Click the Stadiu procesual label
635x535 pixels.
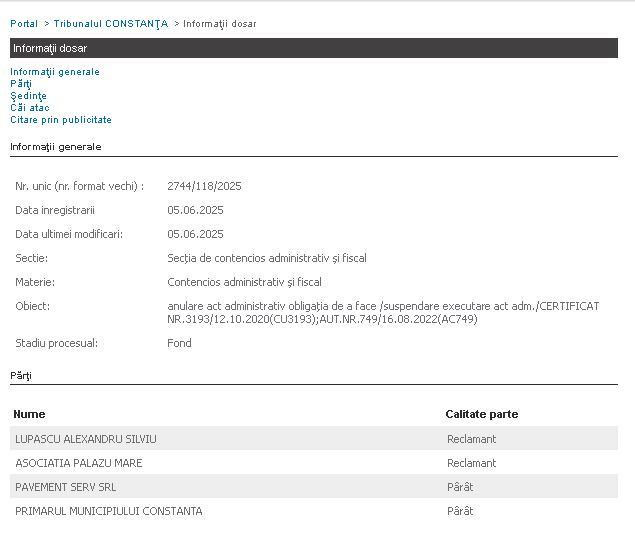(x=56, y=343)
